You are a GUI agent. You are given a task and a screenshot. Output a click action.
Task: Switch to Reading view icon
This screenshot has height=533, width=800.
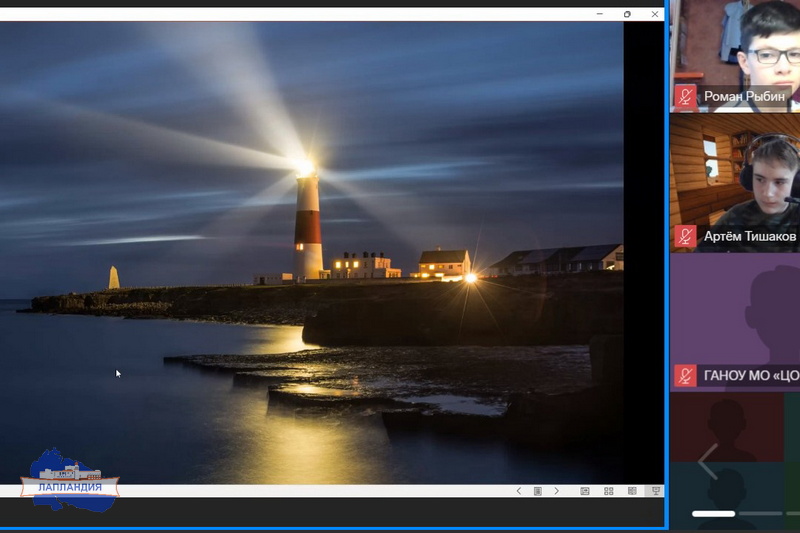[x=632, y=491]
